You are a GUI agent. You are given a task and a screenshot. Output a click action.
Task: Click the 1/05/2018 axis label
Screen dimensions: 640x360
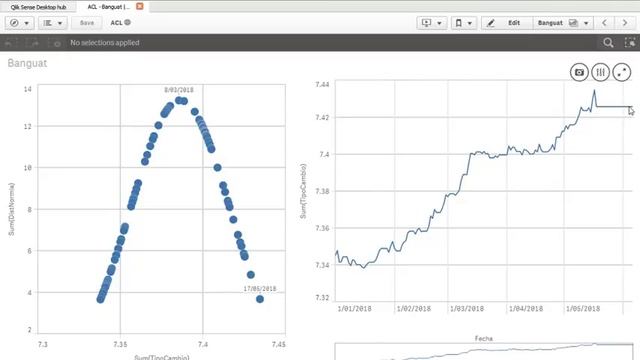click(583, 309)
